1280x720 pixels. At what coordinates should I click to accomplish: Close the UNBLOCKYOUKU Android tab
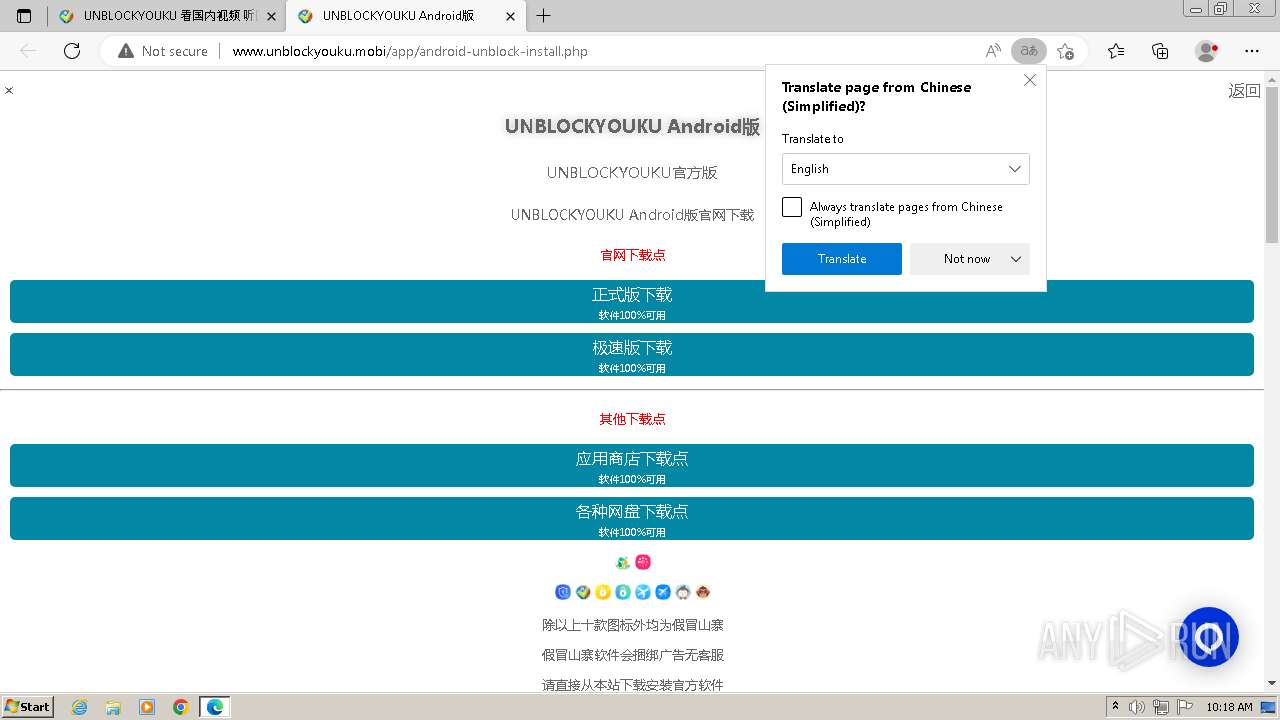point(510,16)
